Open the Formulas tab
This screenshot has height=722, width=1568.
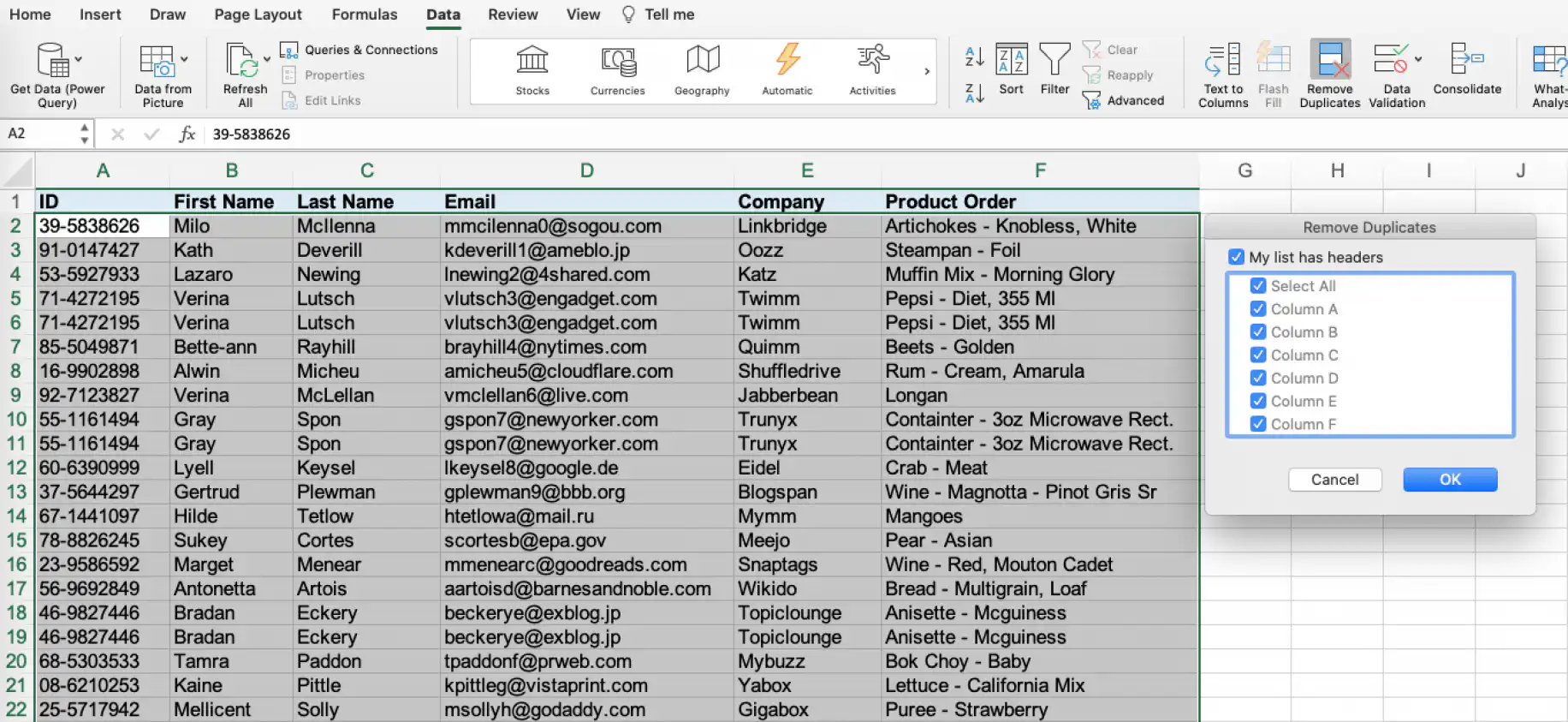pyautogui.click(x=365, y=15)
